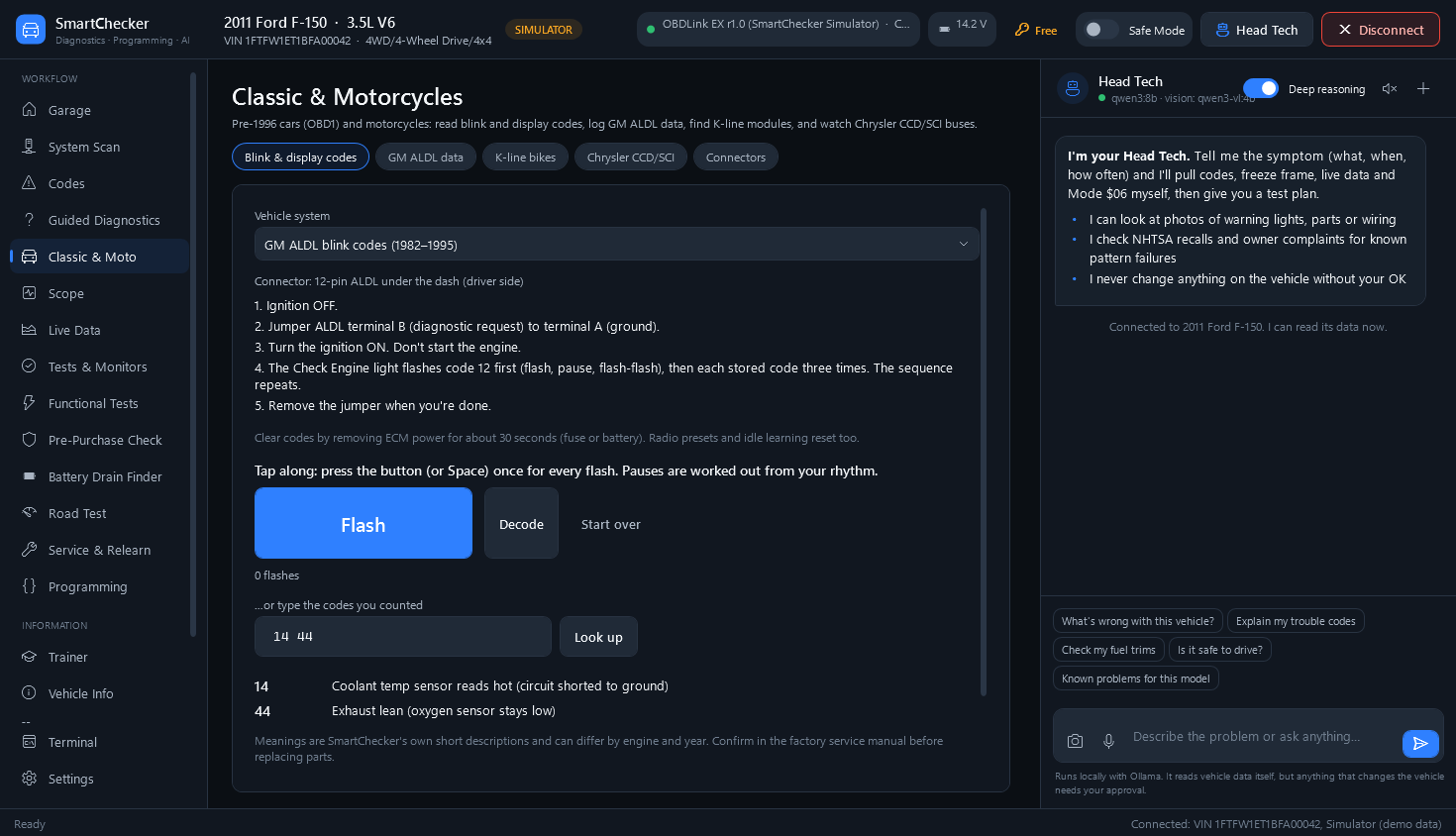
Task: Expand the Vehicle system dropdown
Action: tap(616, 245)
